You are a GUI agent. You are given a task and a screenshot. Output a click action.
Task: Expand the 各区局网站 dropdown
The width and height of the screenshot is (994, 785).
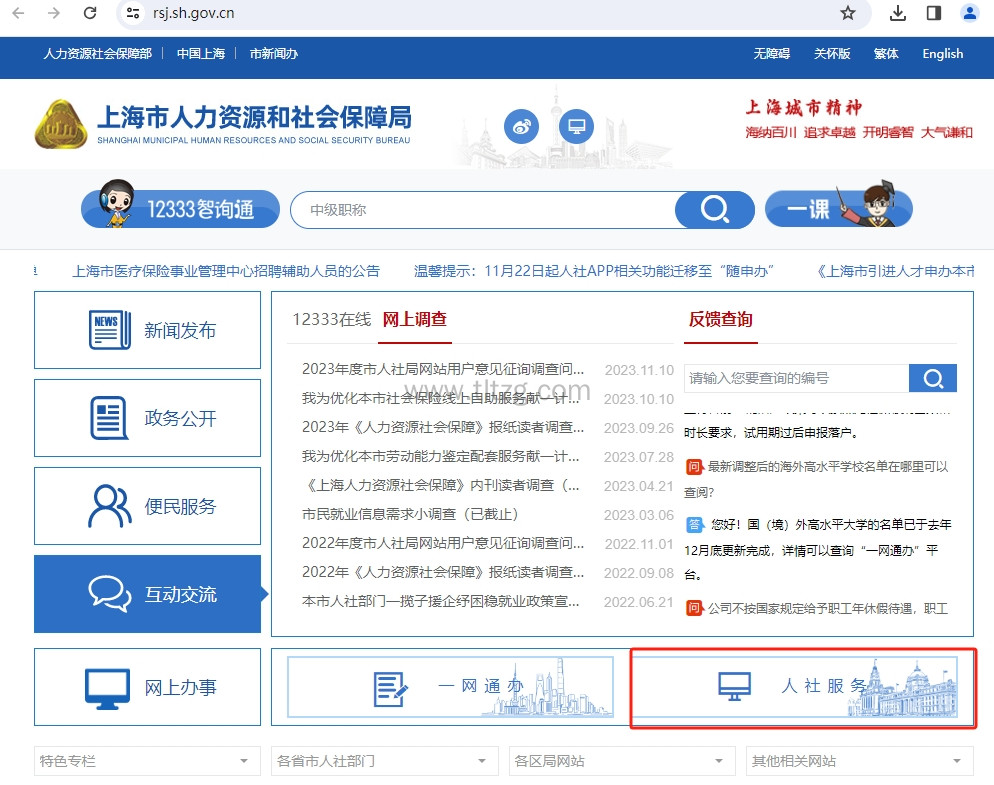pyautogui.click(x=621, y=761)
